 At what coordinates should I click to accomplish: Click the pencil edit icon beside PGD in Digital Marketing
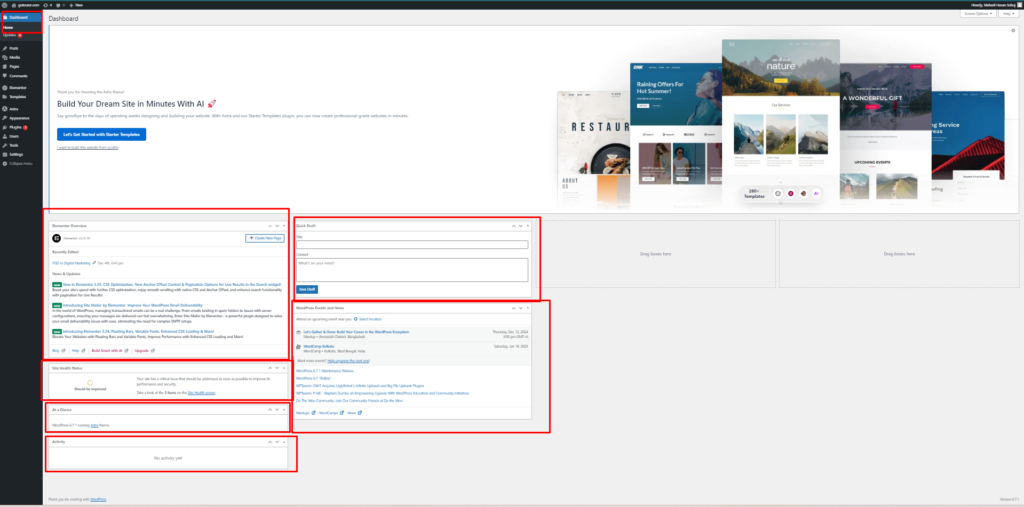click(x=94, y=263)
